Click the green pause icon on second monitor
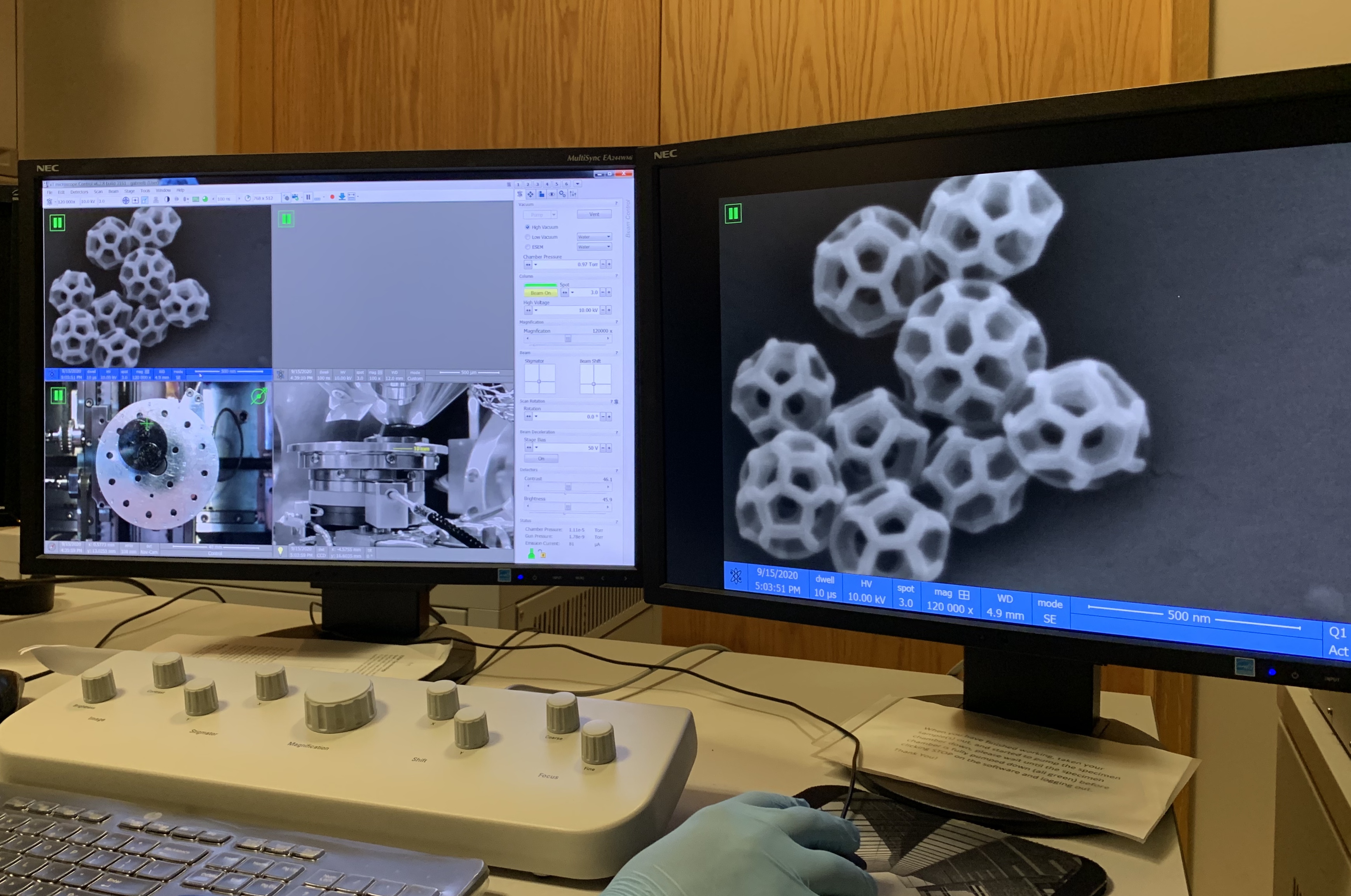1351x896 pixels. click(x=733, y=214)
